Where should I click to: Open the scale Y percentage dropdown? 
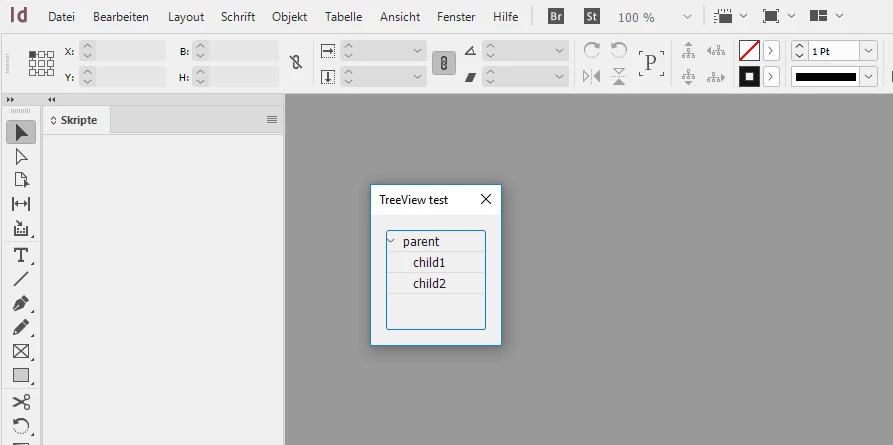point(417,76)
